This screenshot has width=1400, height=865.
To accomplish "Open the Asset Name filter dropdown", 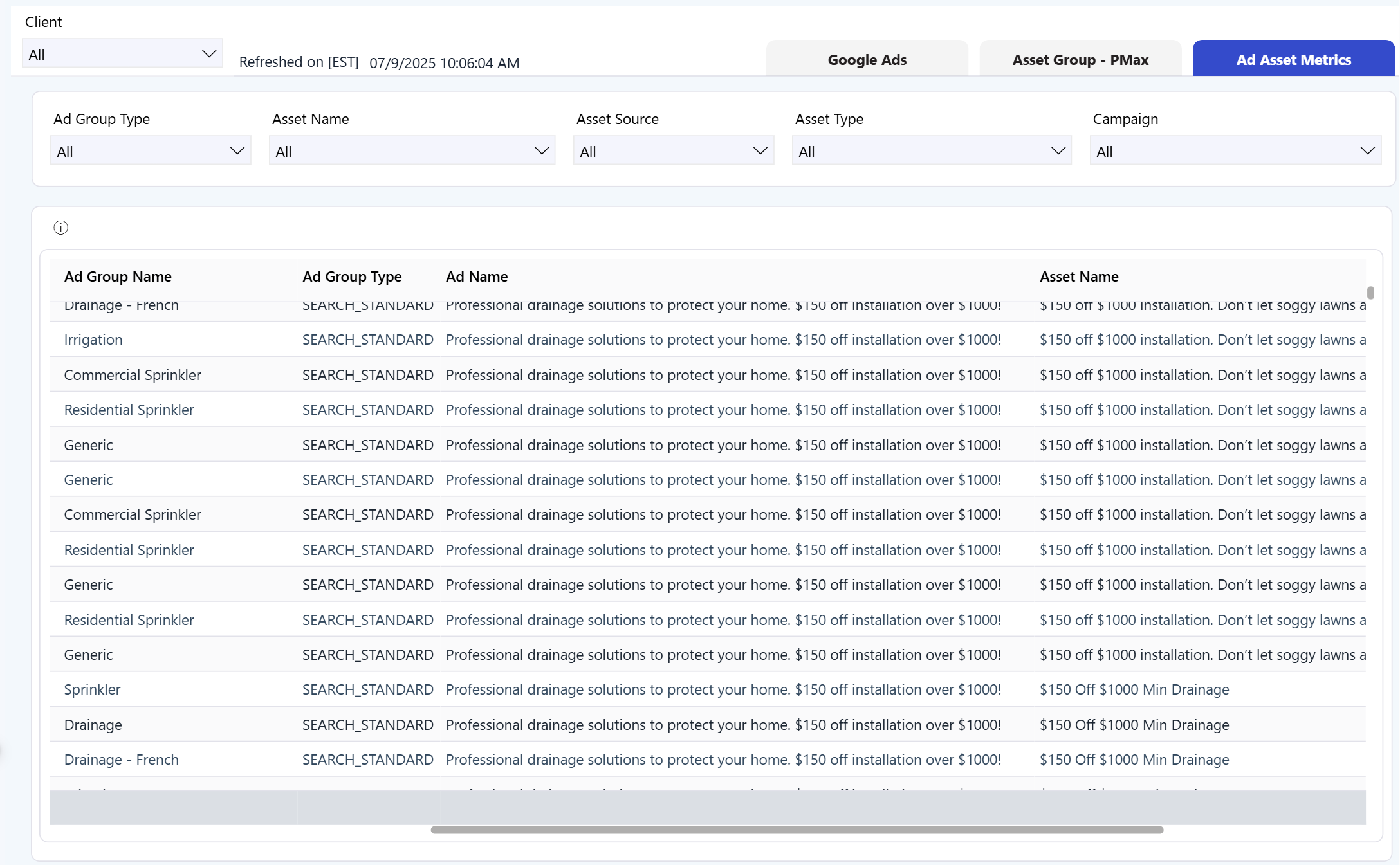I will point(412,151).
